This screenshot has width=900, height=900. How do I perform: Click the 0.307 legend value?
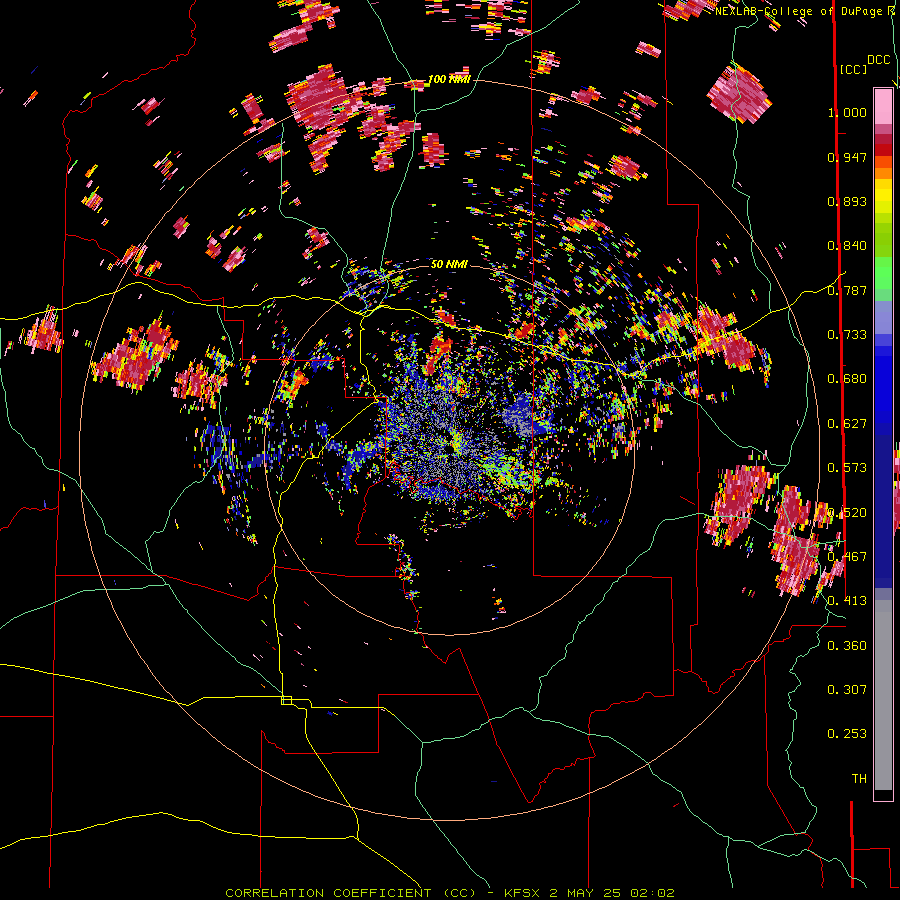coord(847,690)
